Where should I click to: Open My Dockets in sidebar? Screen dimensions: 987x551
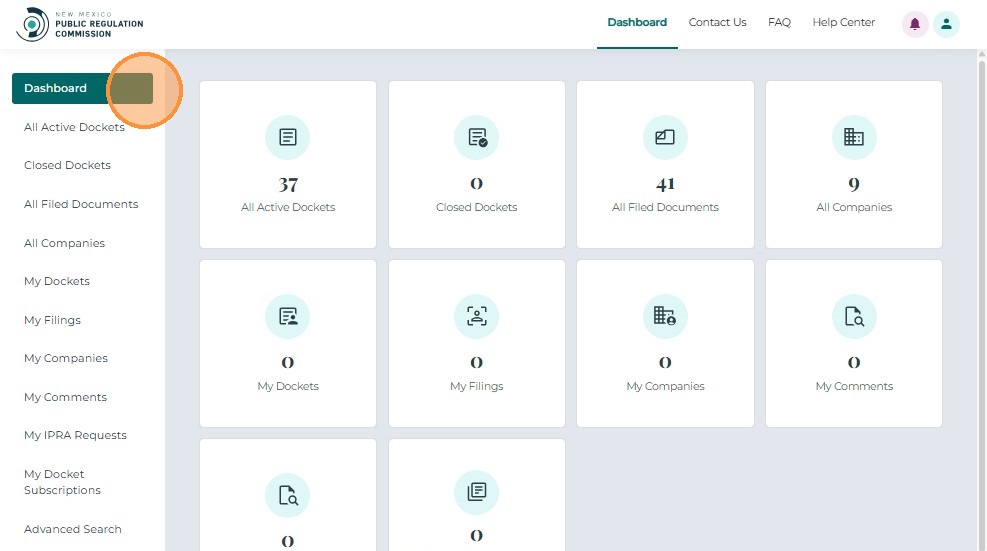coord(57,281)
